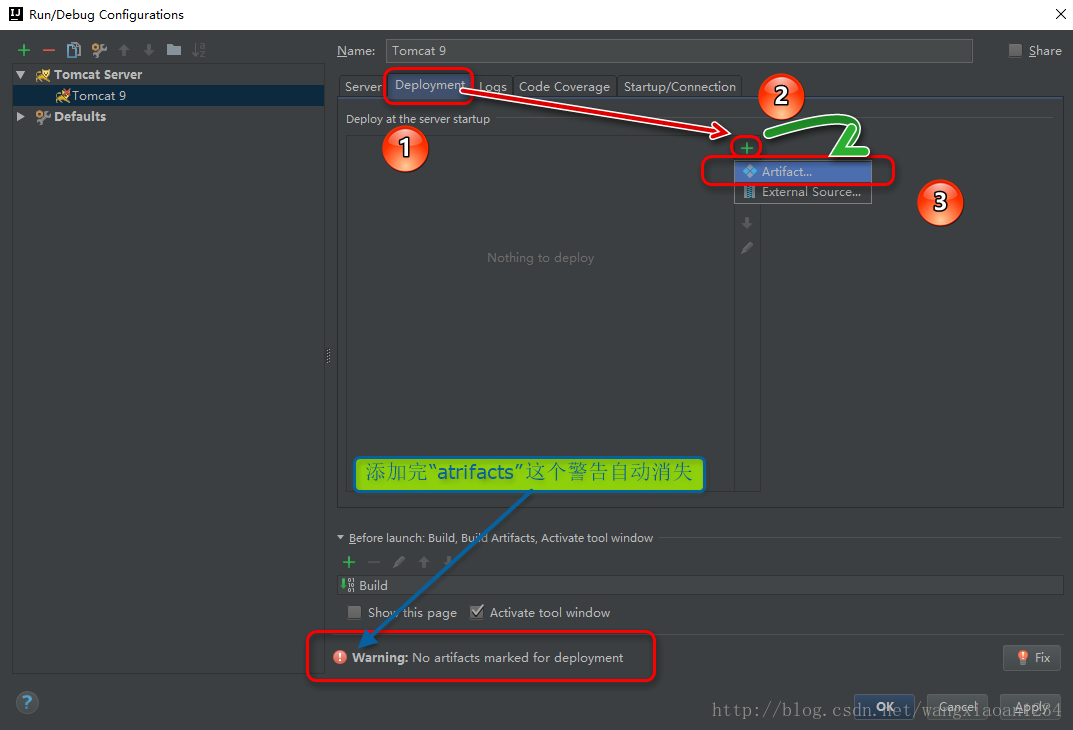Select Tomcat 9 configuration in tree
1073x730 pixels.
168,96
